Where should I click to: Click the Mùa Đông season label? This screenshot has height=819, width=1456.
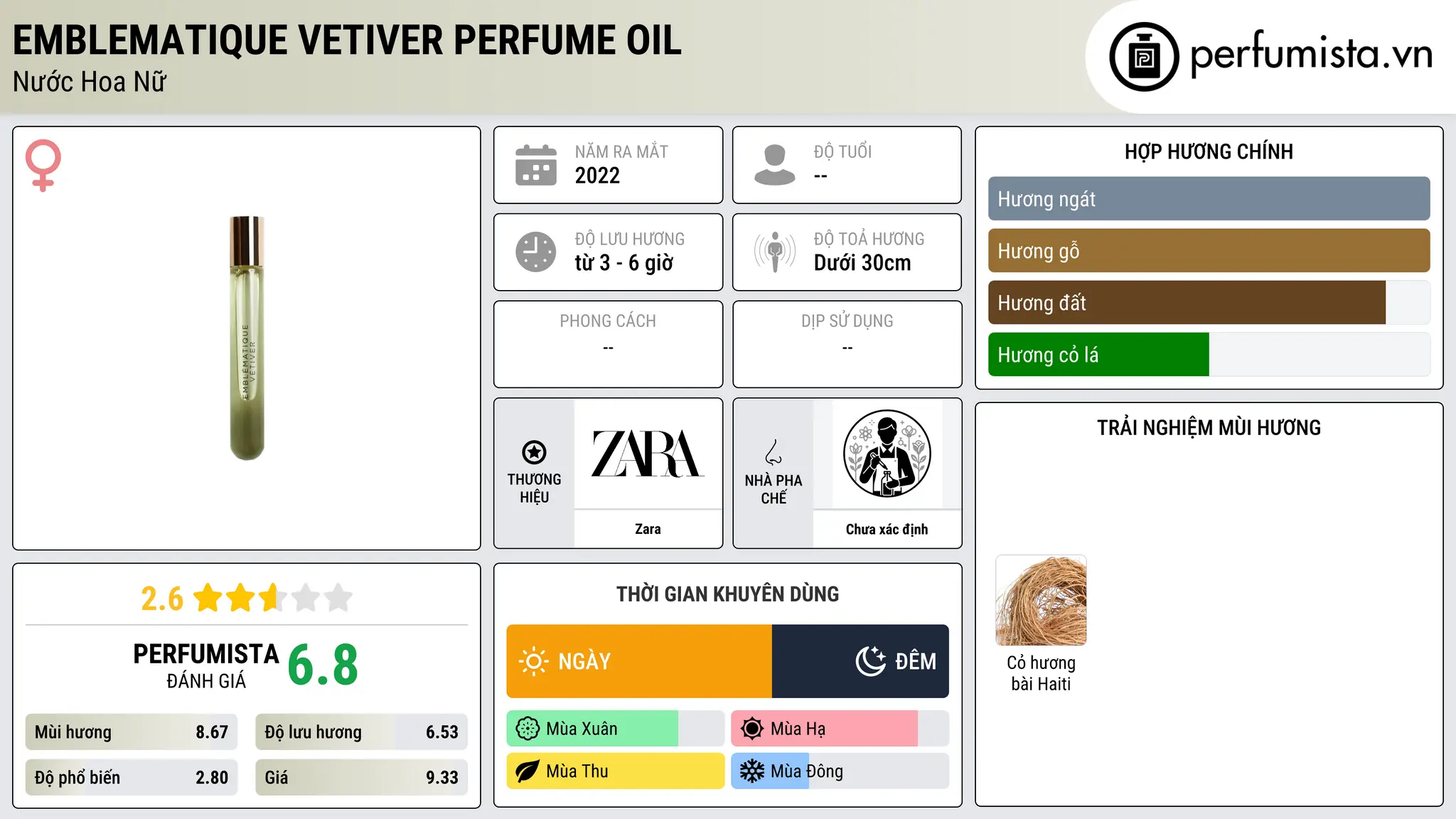tap(807, 771)
